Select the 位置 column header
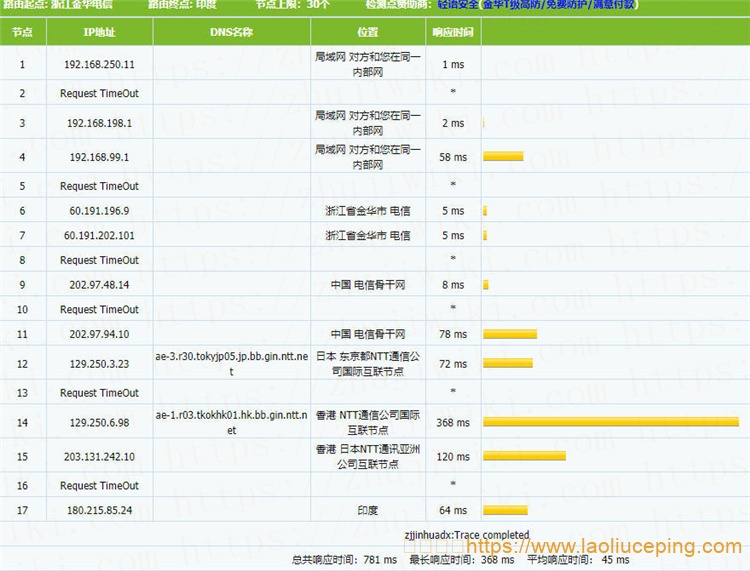Screen dimensions: 750x571 pyautogui.click(x=368, y=32)
